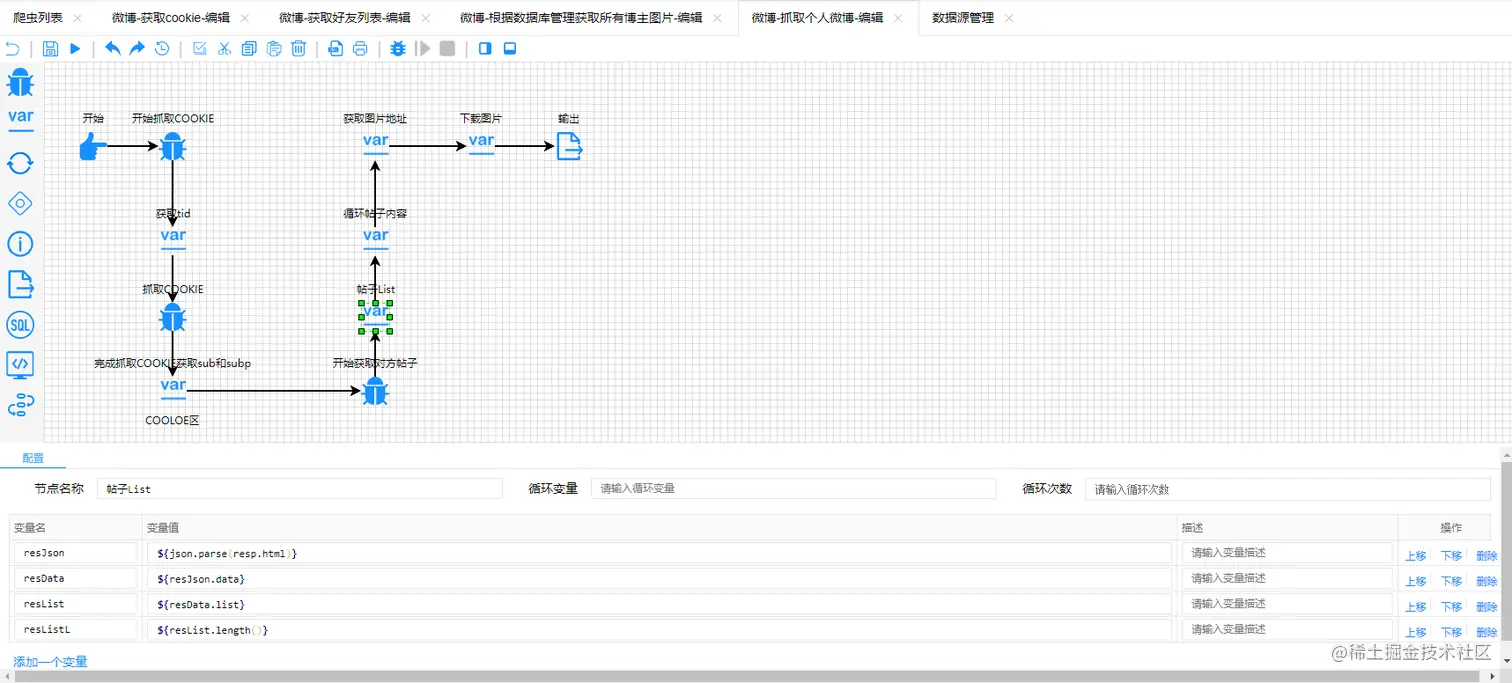Open 微博-根据数据库管理获取所有博主图片-编辑 tab
Screen dimensions: 1512x683
581,18
